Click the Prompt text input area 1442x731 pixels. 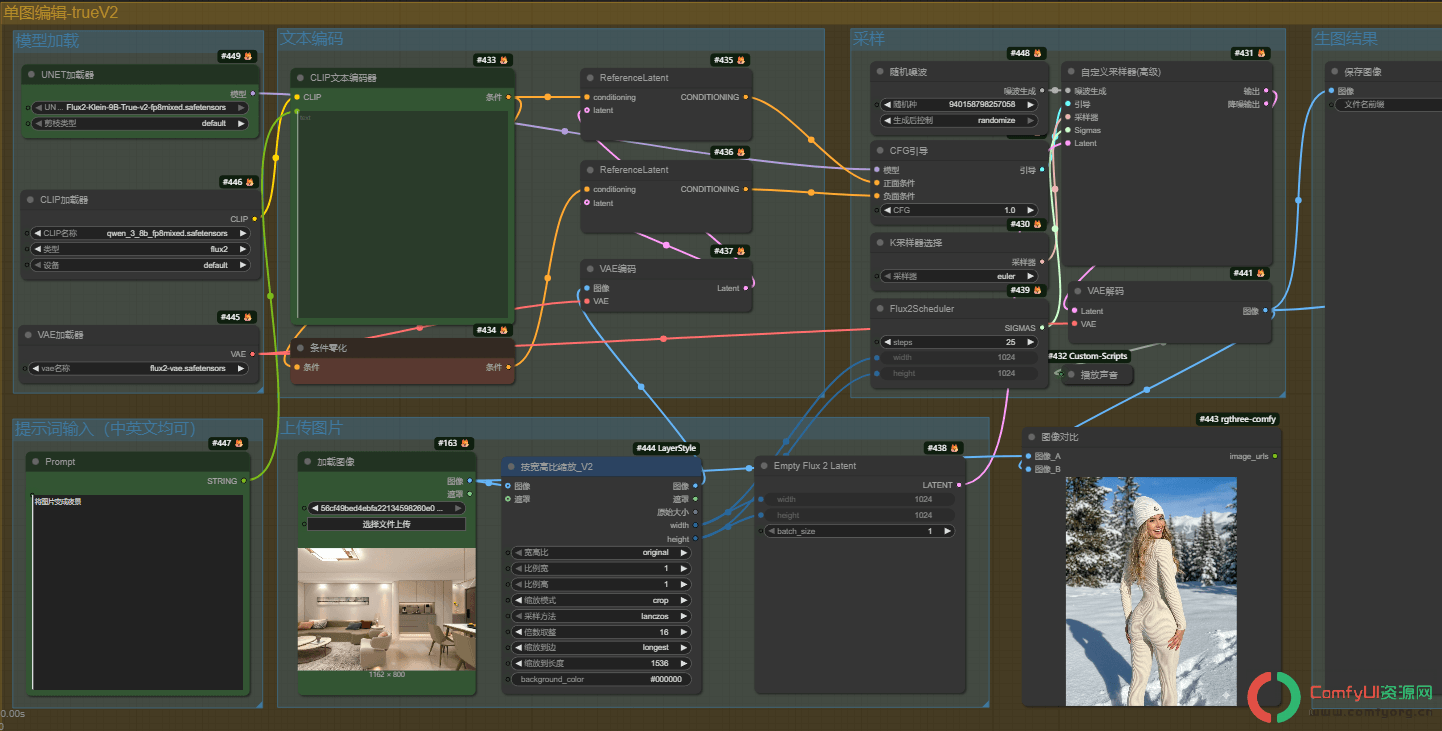[138, 592]
